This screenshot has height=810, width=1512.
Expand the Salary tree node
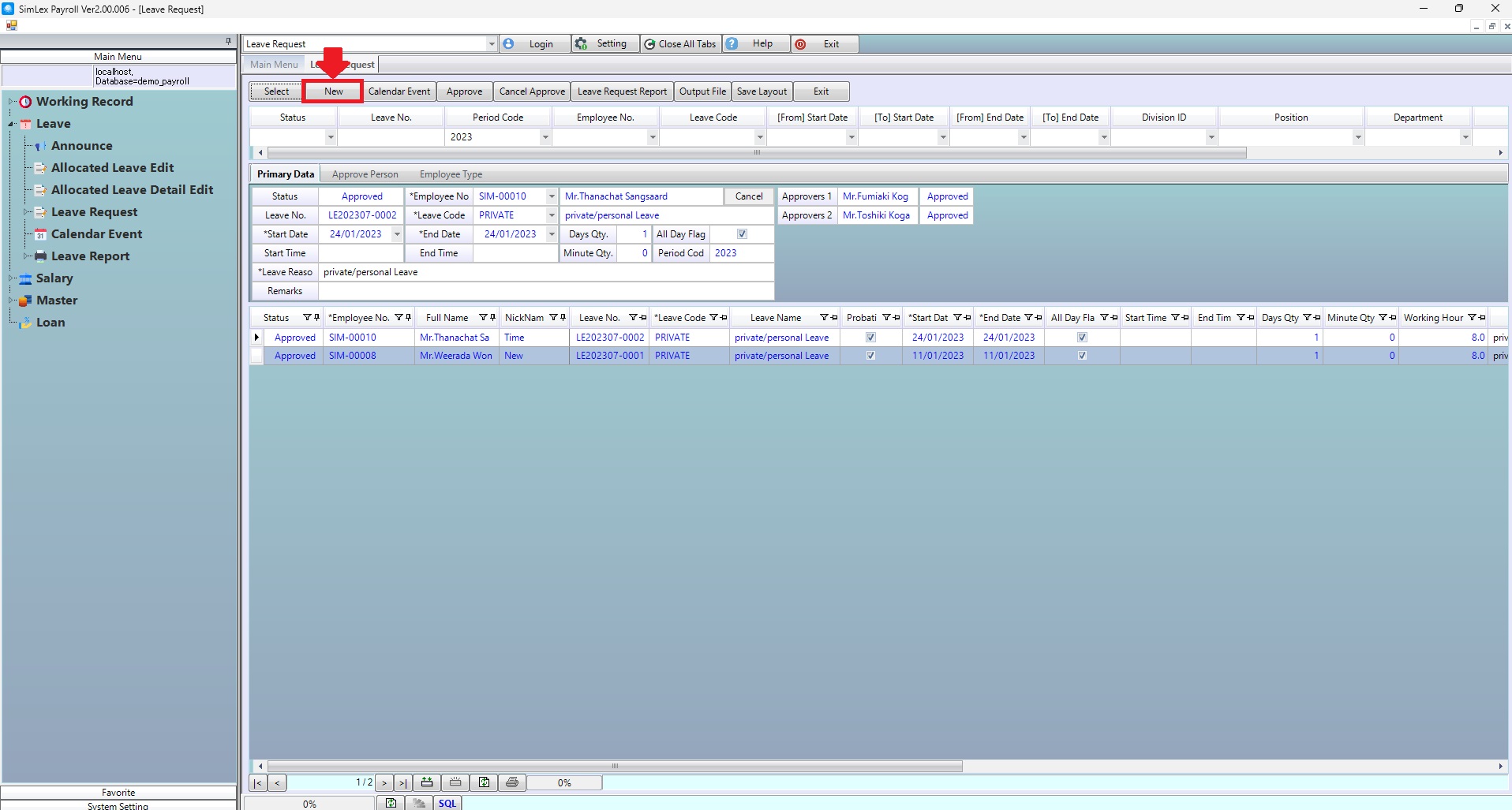coord(11,278)
